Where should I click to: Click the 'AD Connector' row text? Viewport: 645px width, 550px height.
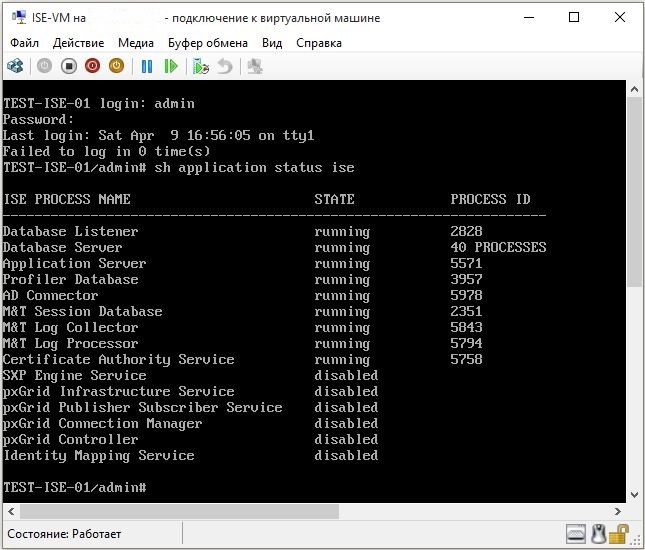(51, 295)
